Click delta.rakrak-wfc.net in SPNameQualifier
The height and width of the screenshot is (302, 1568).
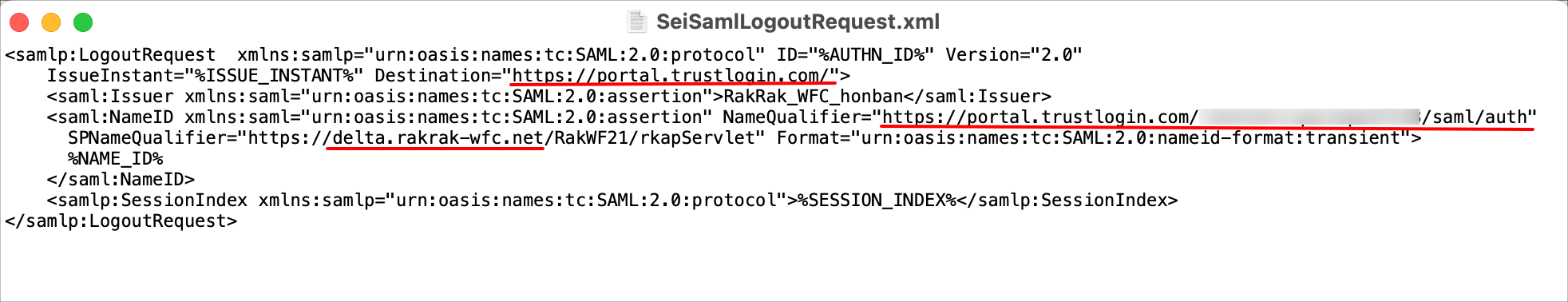point(438,137)
